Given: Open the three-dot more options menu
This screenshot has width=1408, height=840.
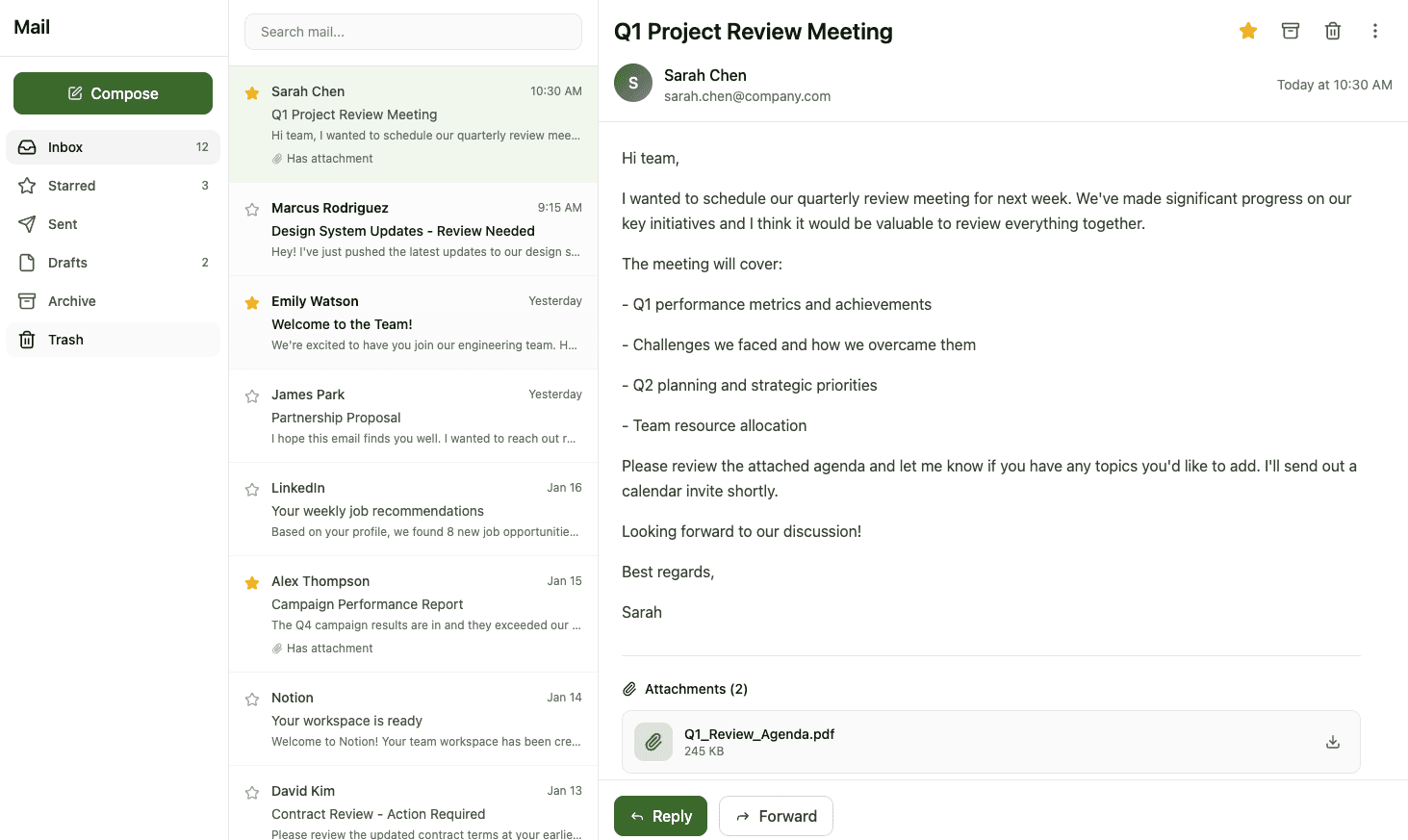Looking at the screenshot, I should tap(1375, 31).
